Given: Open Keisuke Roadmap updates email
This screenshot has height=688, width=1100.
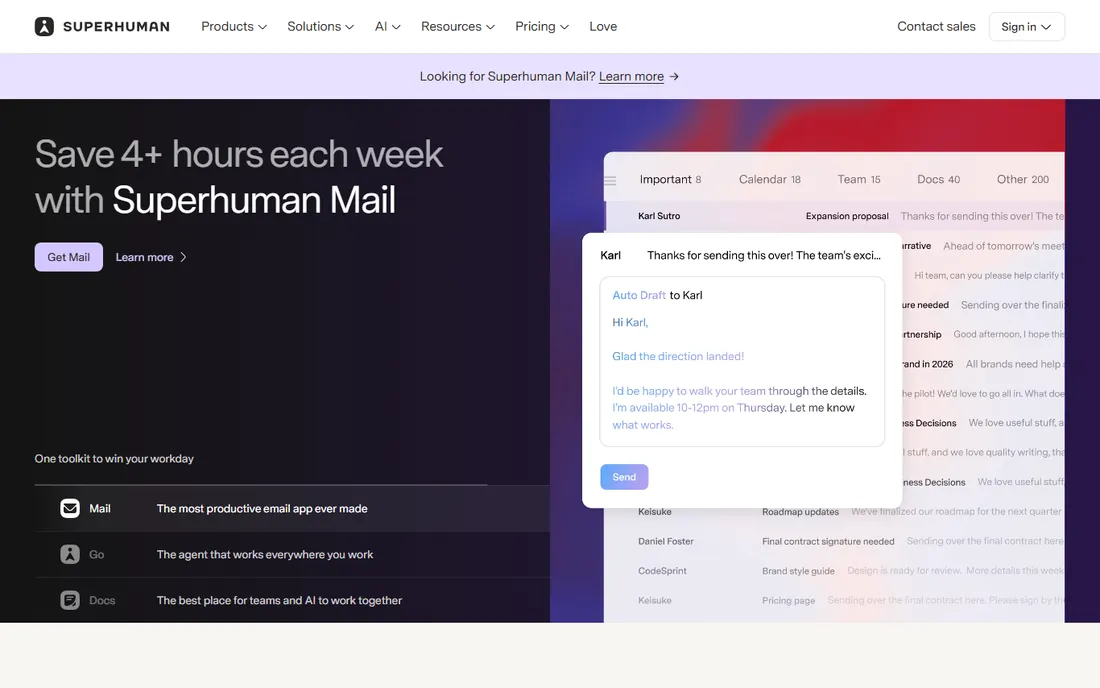Looking at the screenshot, I should 835,512.
